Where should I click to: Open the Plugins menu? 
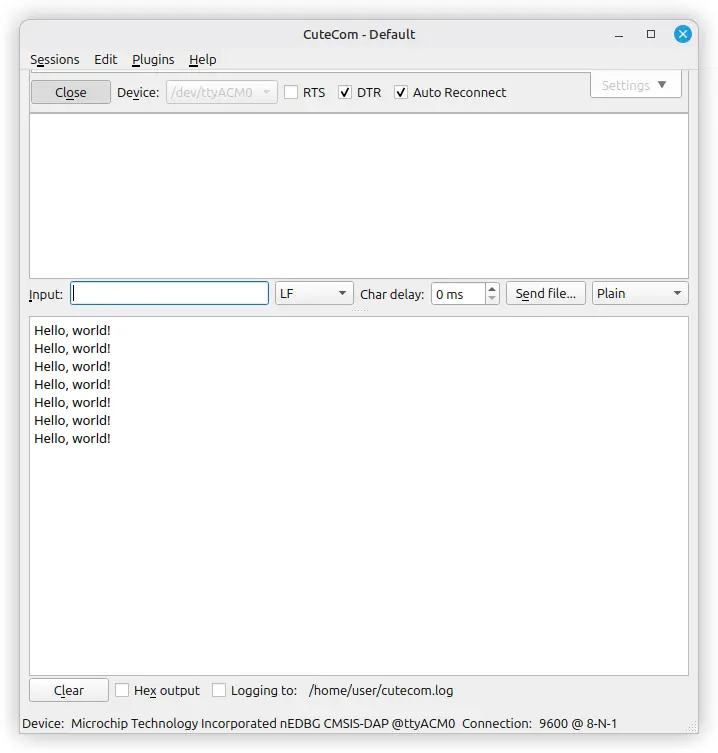click(153, 60)
